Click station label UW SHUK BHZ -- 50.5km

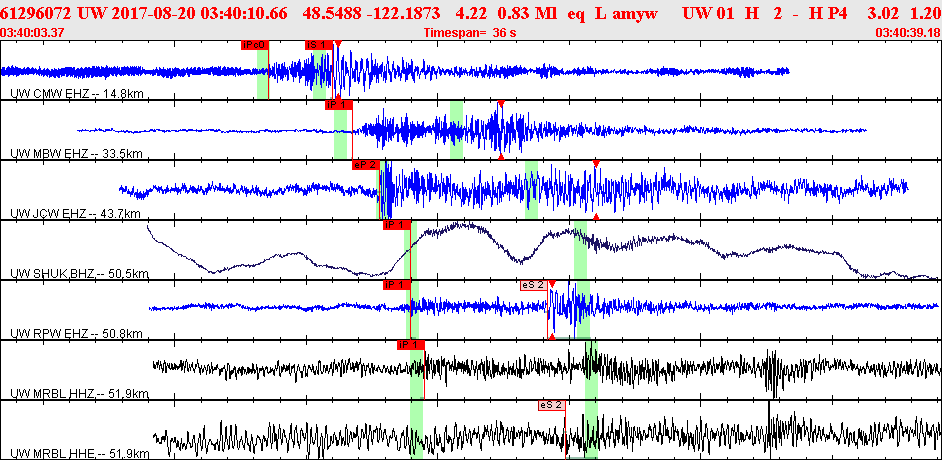(80, 274)
